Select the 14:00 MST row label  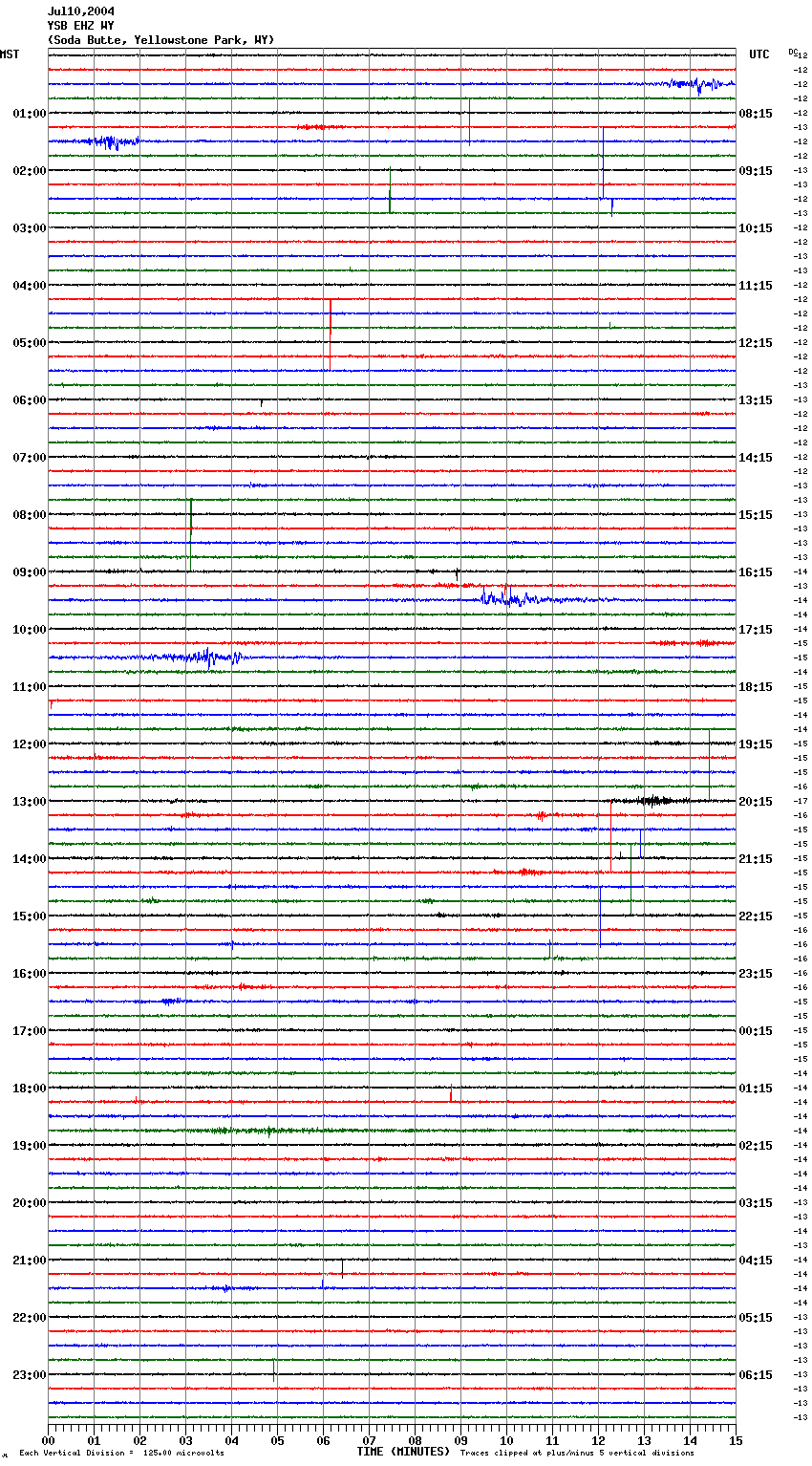click(x=30, y=859)
